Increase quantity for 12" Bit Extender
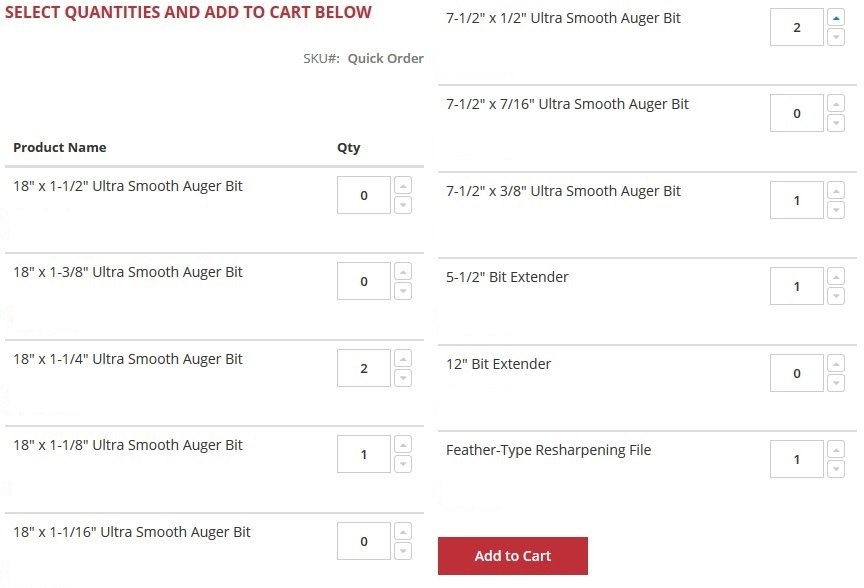This screenshot has width=864, height=588. click(836, 363)
